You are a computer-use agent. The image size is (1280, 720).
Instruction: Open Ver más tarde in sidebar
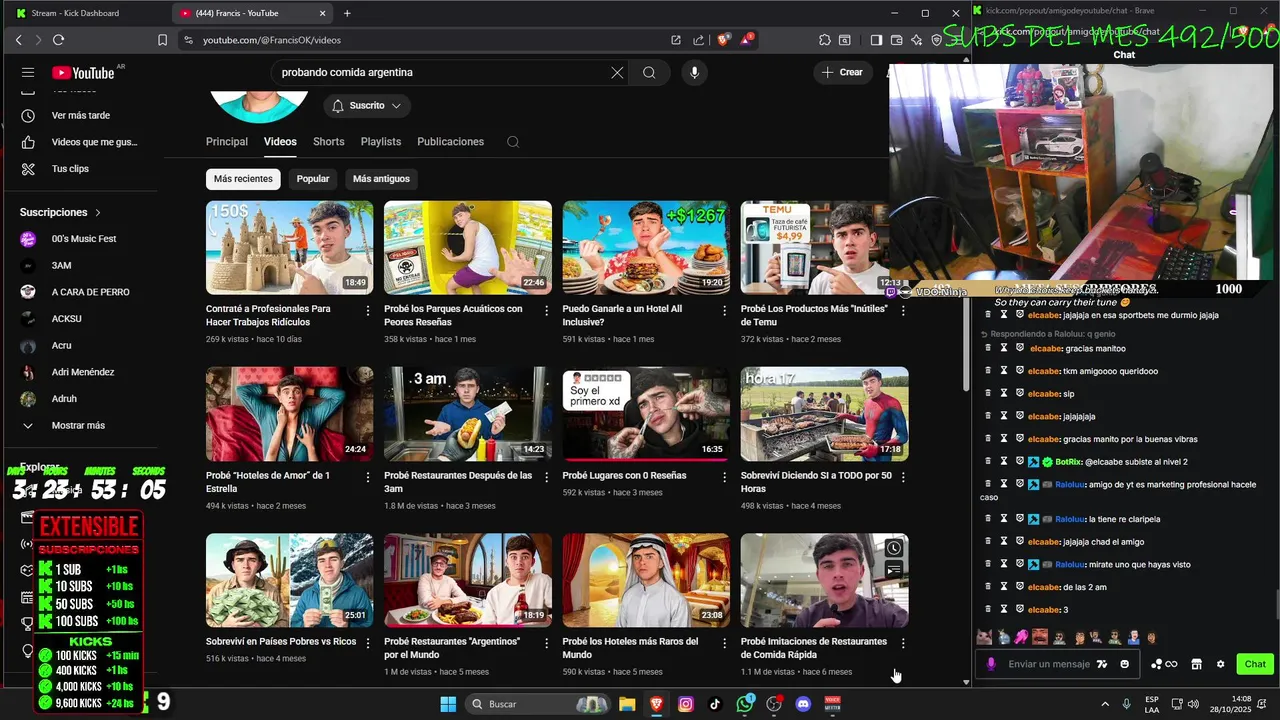pos(81,115)
